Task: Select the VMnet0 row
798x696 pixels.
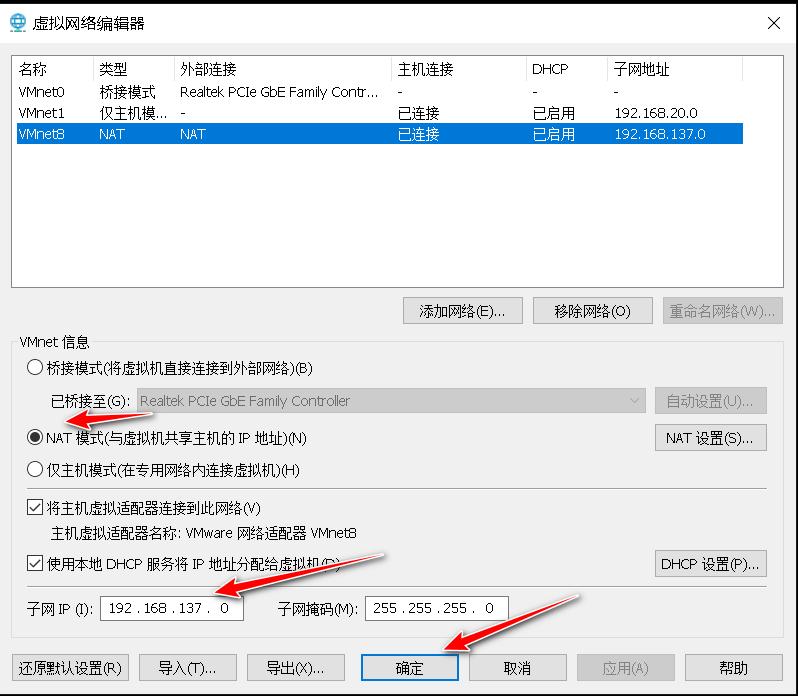Action: (380, 92)
